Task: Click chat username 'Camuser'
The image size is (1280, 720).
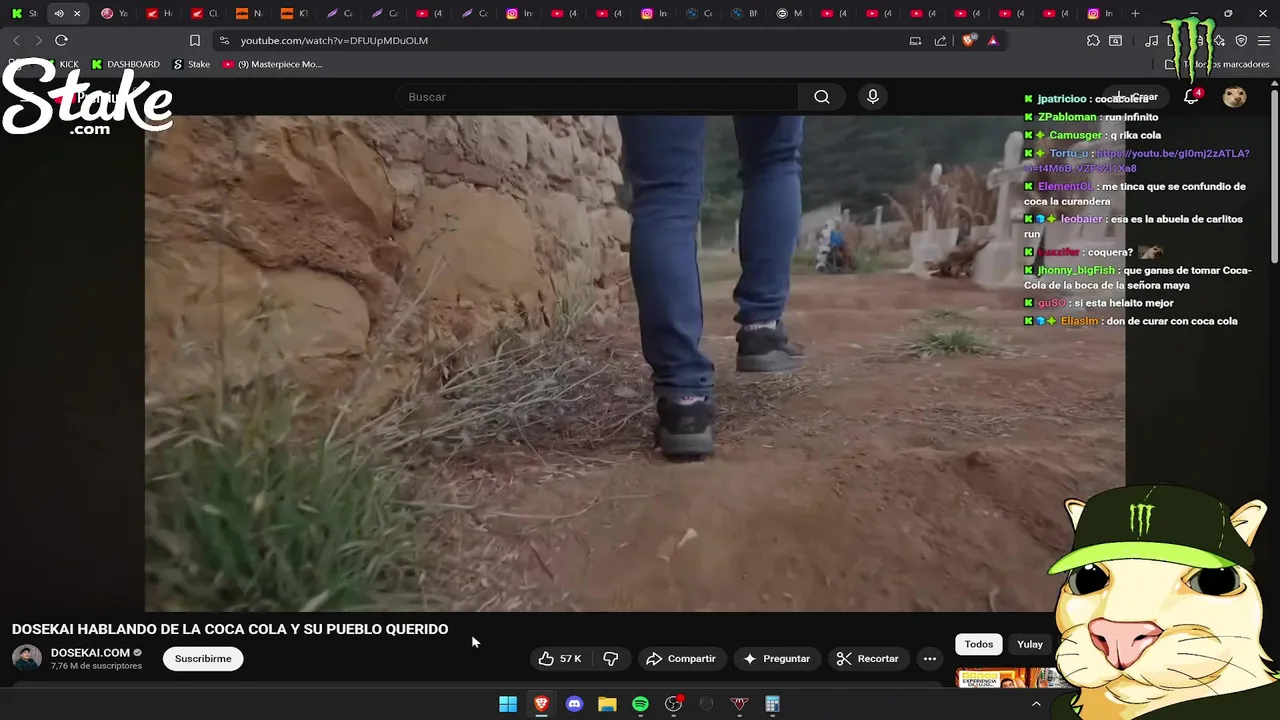Action: click(x=1075, y=135)
